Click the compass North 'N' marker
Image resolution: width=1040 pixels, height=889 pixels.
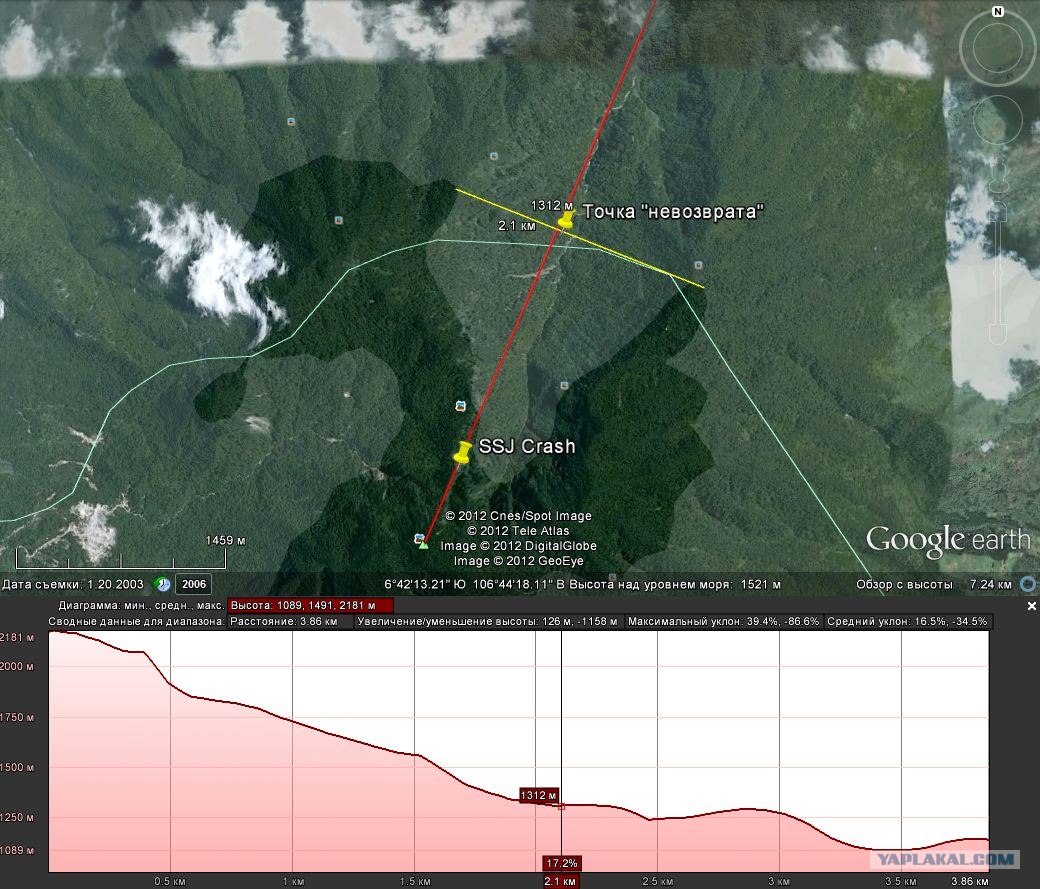[x=998, y=12]
